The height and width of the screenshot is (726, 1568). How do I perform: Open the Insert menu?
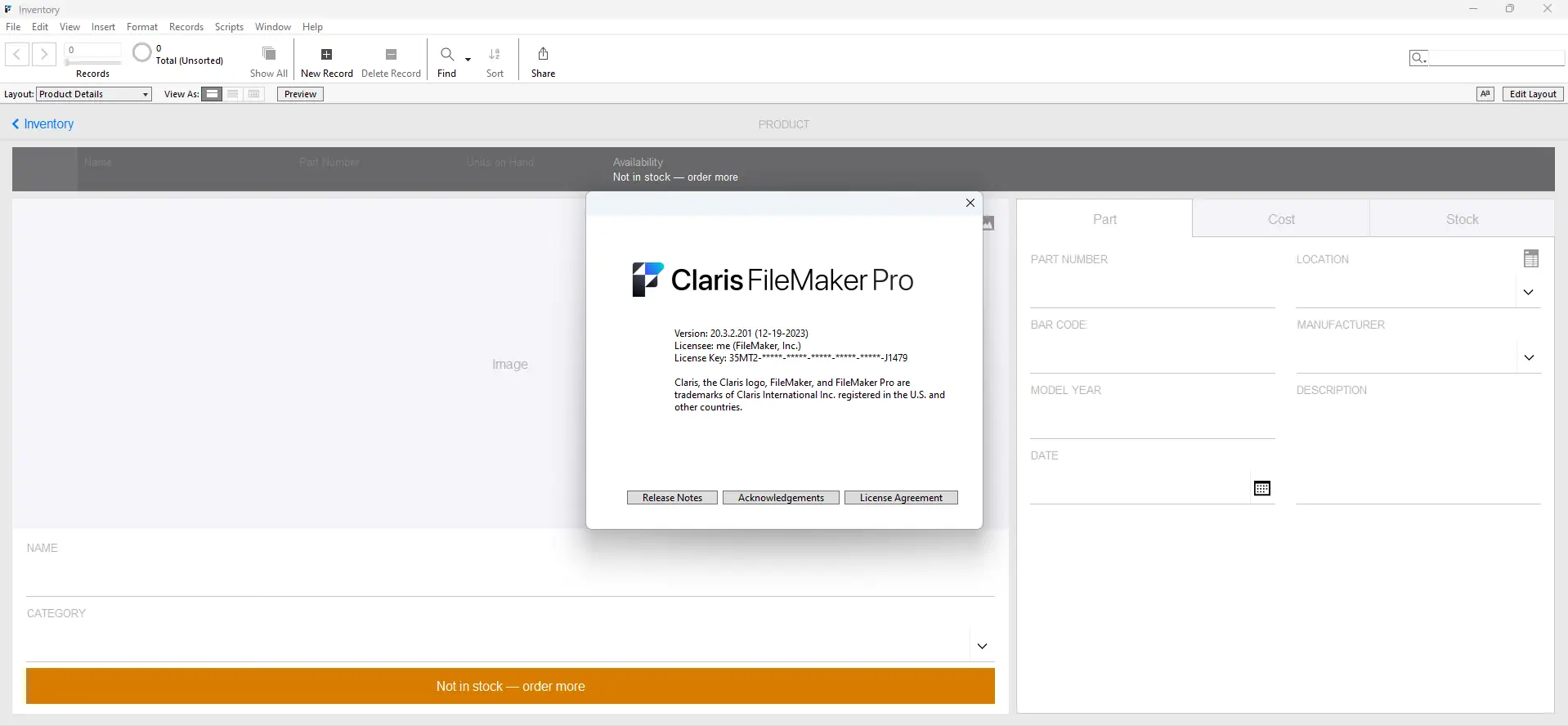pyautogui.click(x=103, y=27)
